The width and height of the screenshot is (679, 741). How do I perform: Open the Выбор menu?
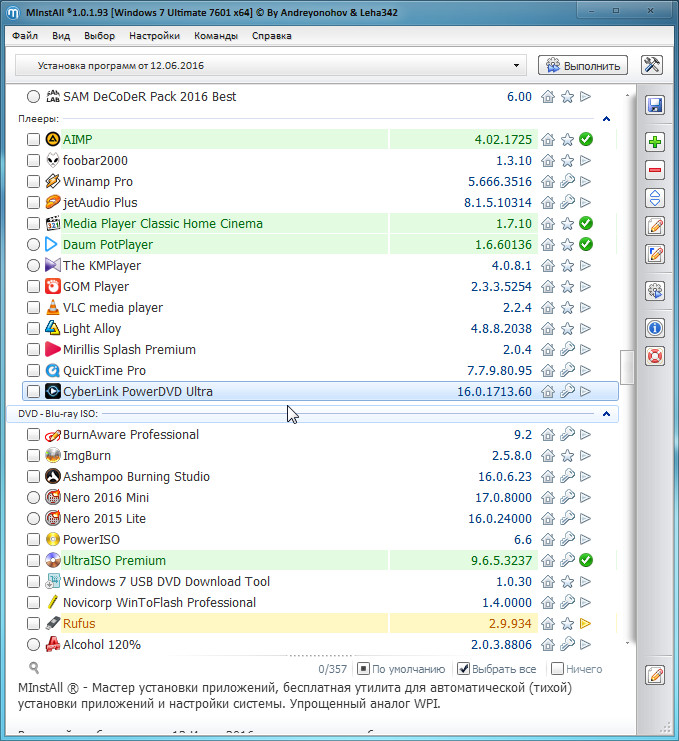[99, 36]
